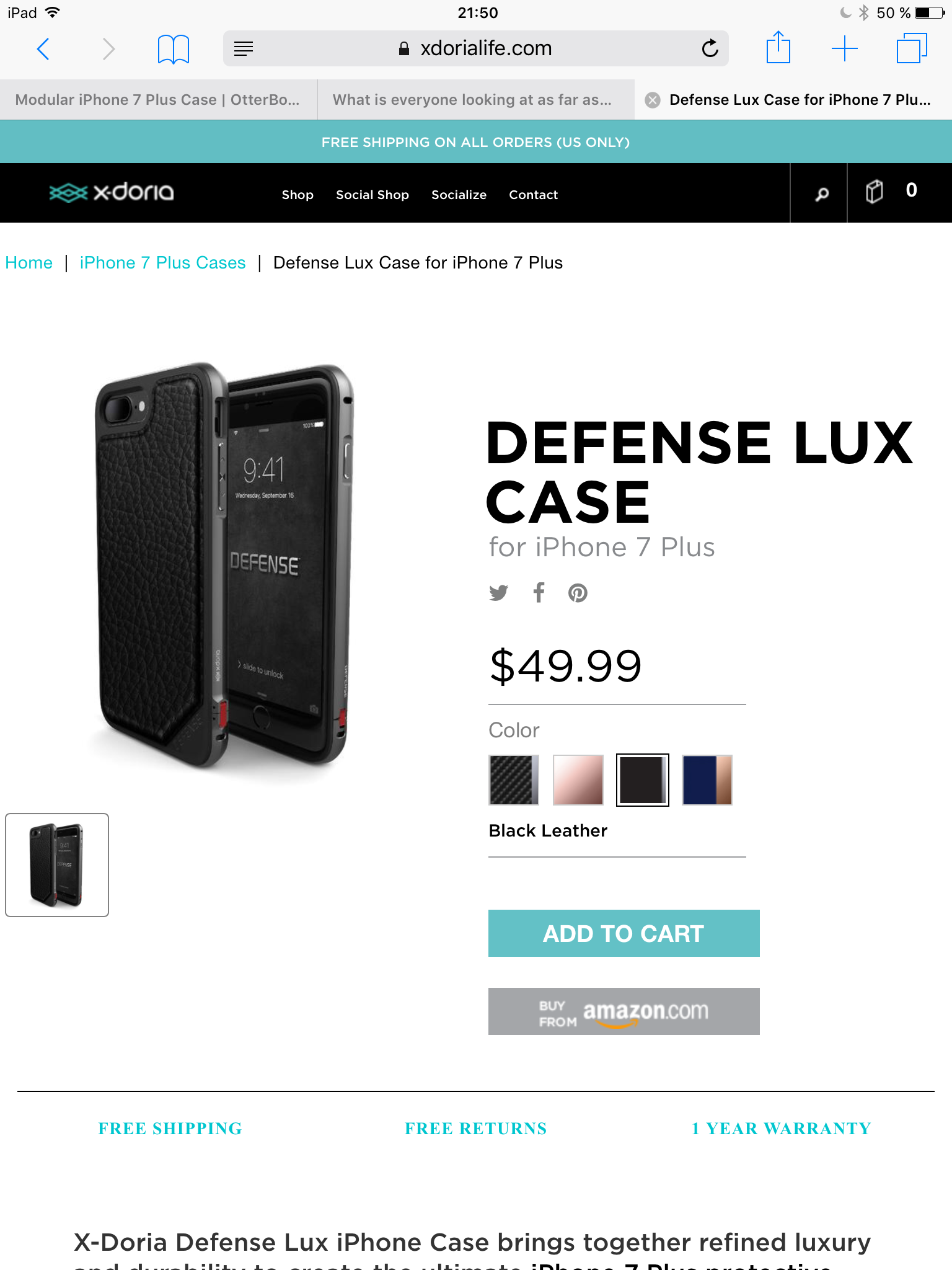Select the navy blue color swatch
952x1270 pixels.
tap(707, 780)
